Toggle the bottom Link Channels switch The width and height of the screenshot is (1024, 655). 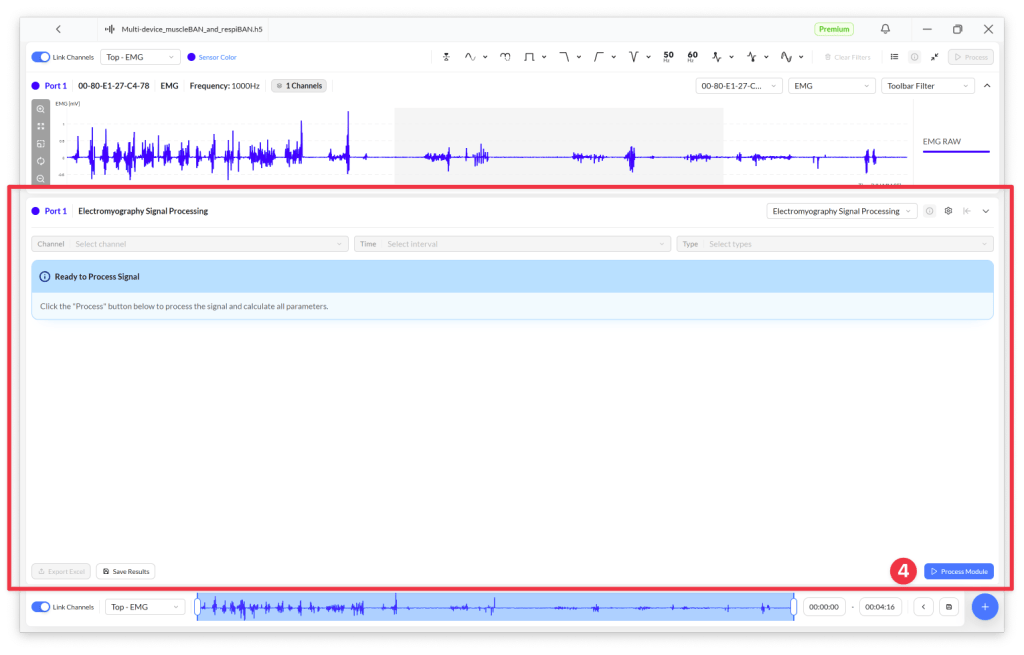(x=40, y=607)
